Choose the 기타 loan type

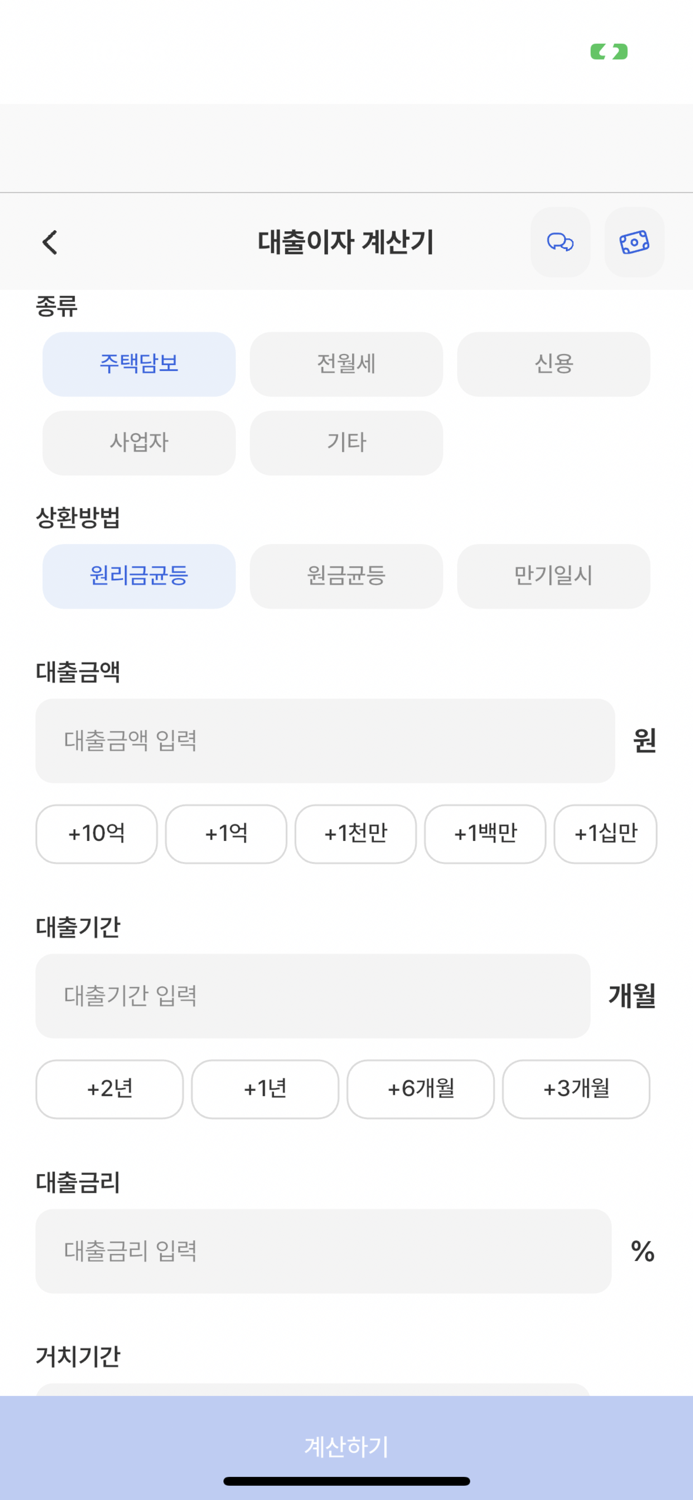coord(346,443)
